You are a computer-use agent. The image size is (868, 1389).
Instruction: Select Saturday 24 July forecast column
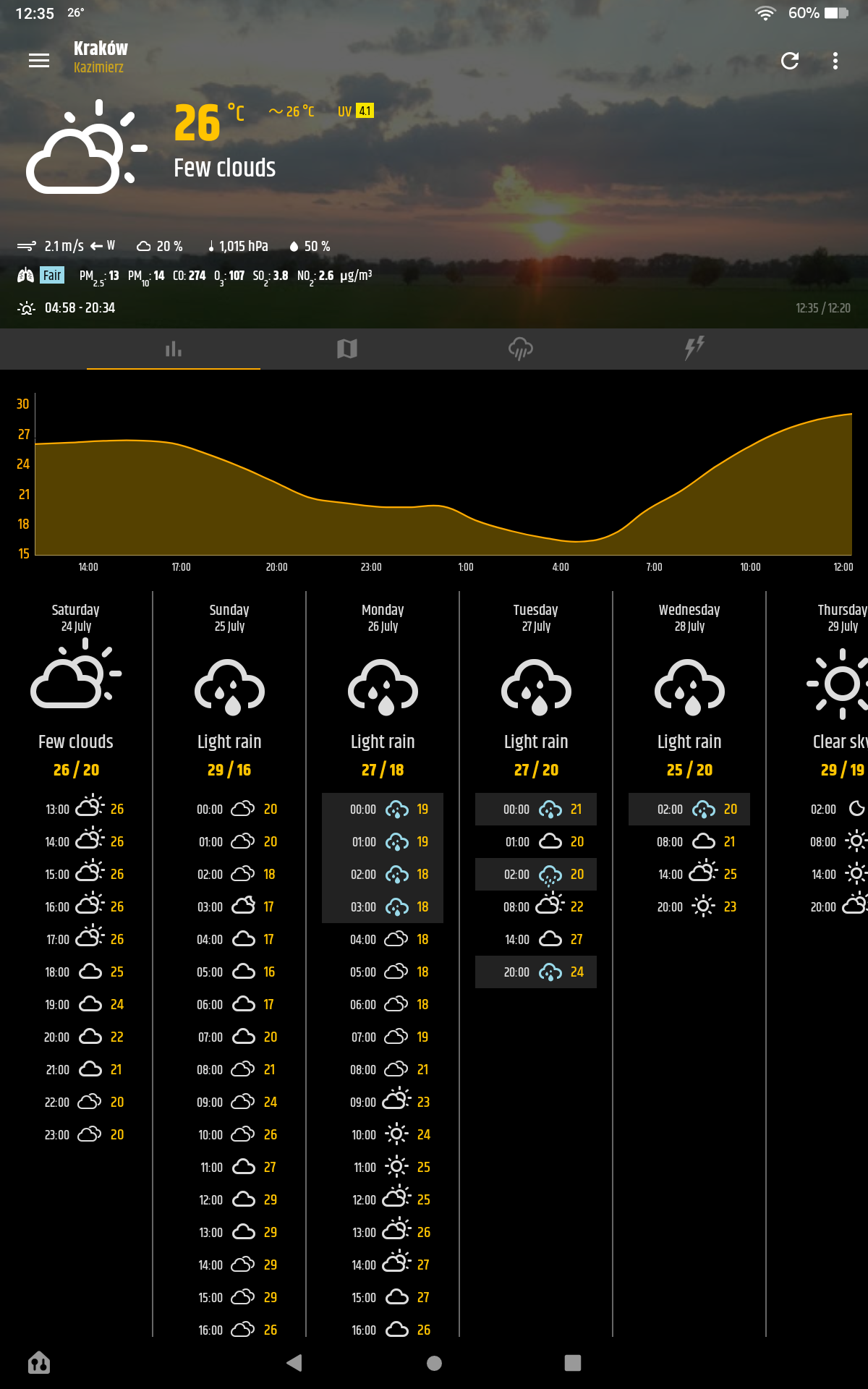[76, 618]
